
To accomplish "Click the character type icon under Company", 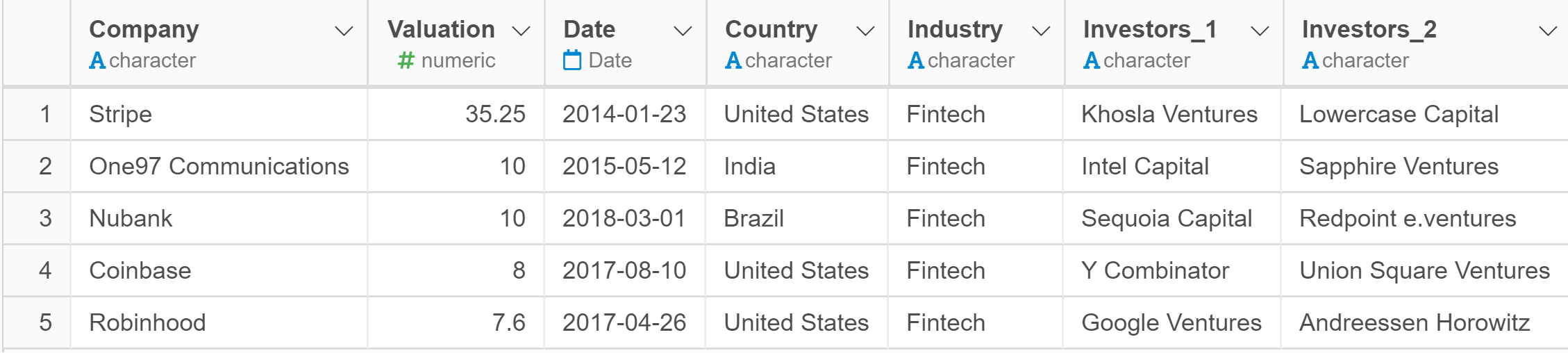I will coord(97,61).
